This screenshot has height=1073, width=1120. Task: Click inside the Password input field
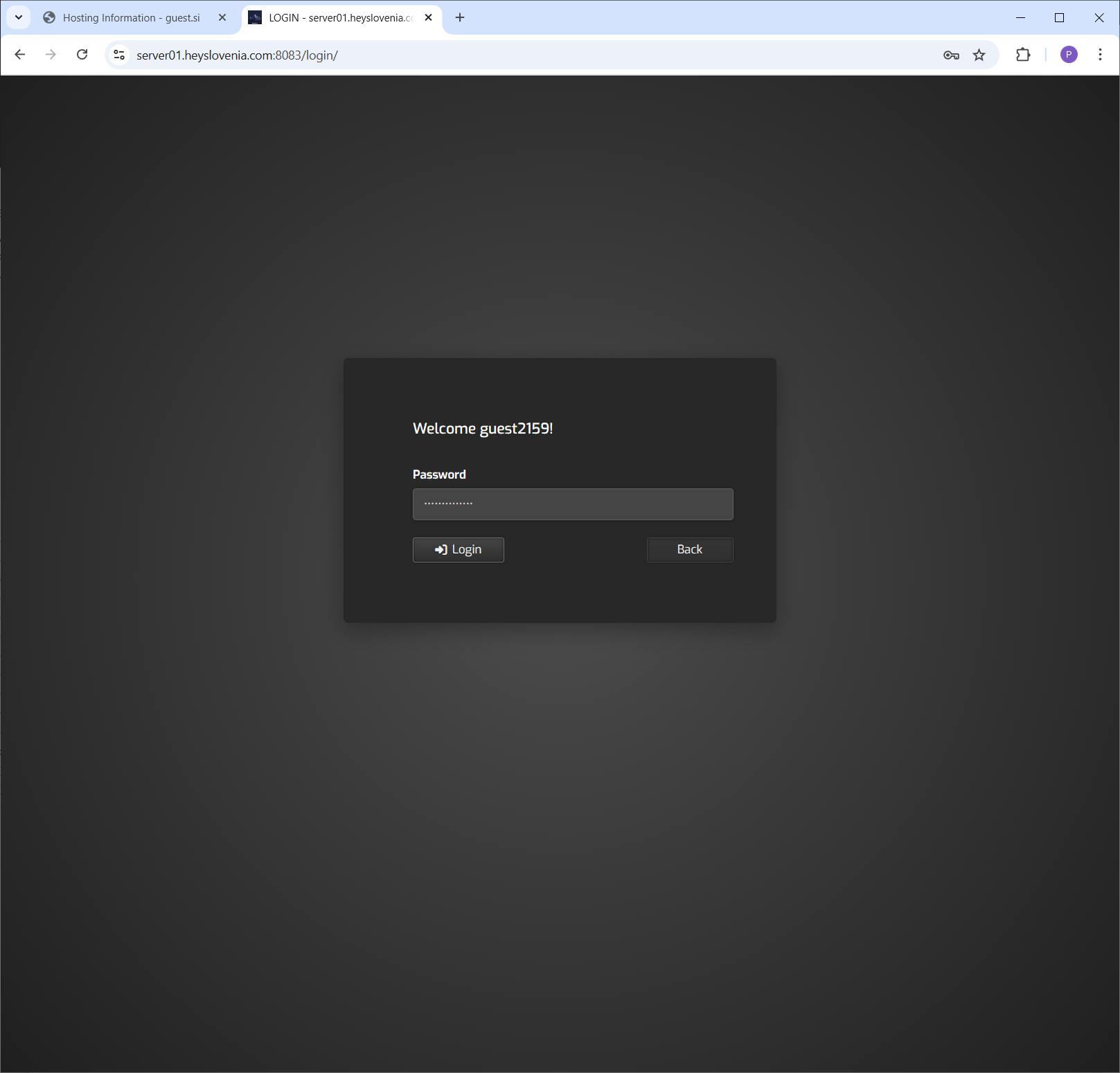[x=572, y=504]
